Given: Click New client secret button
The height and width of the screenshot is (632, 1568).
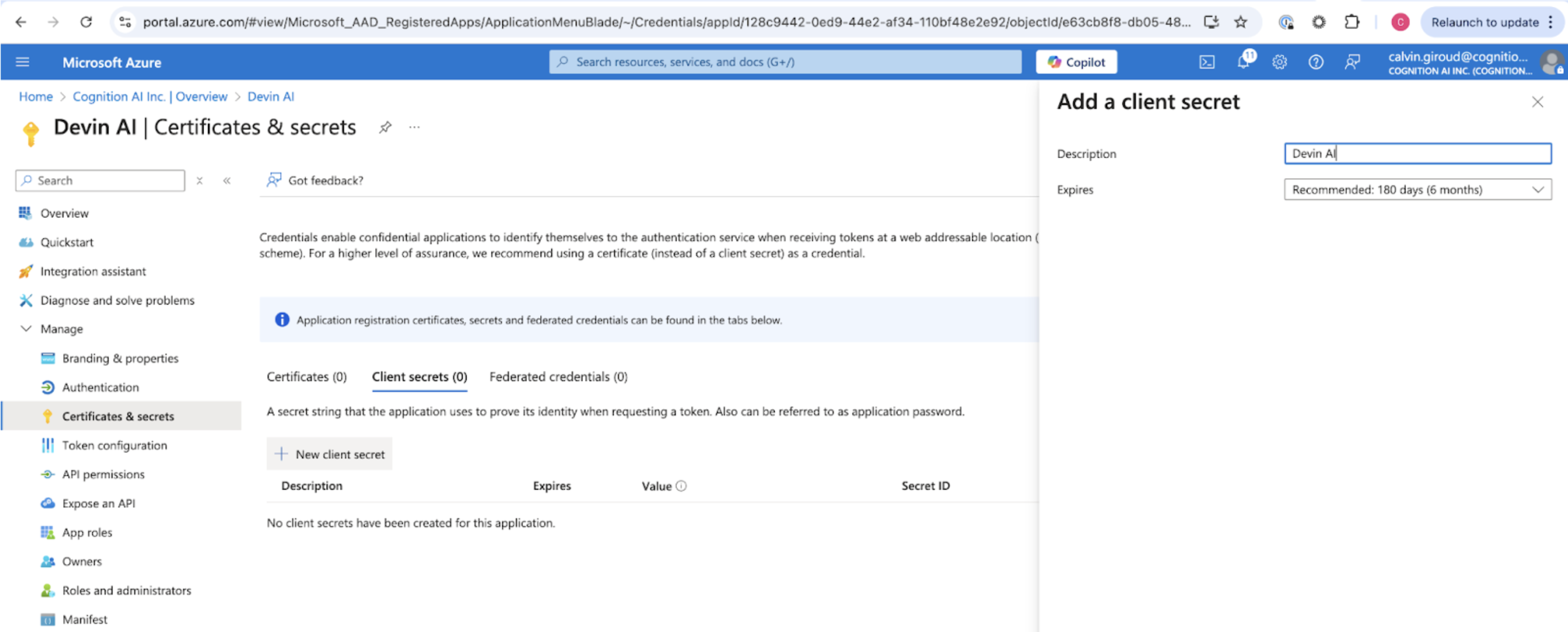Looking at the screenshot, I should (329, 454).
